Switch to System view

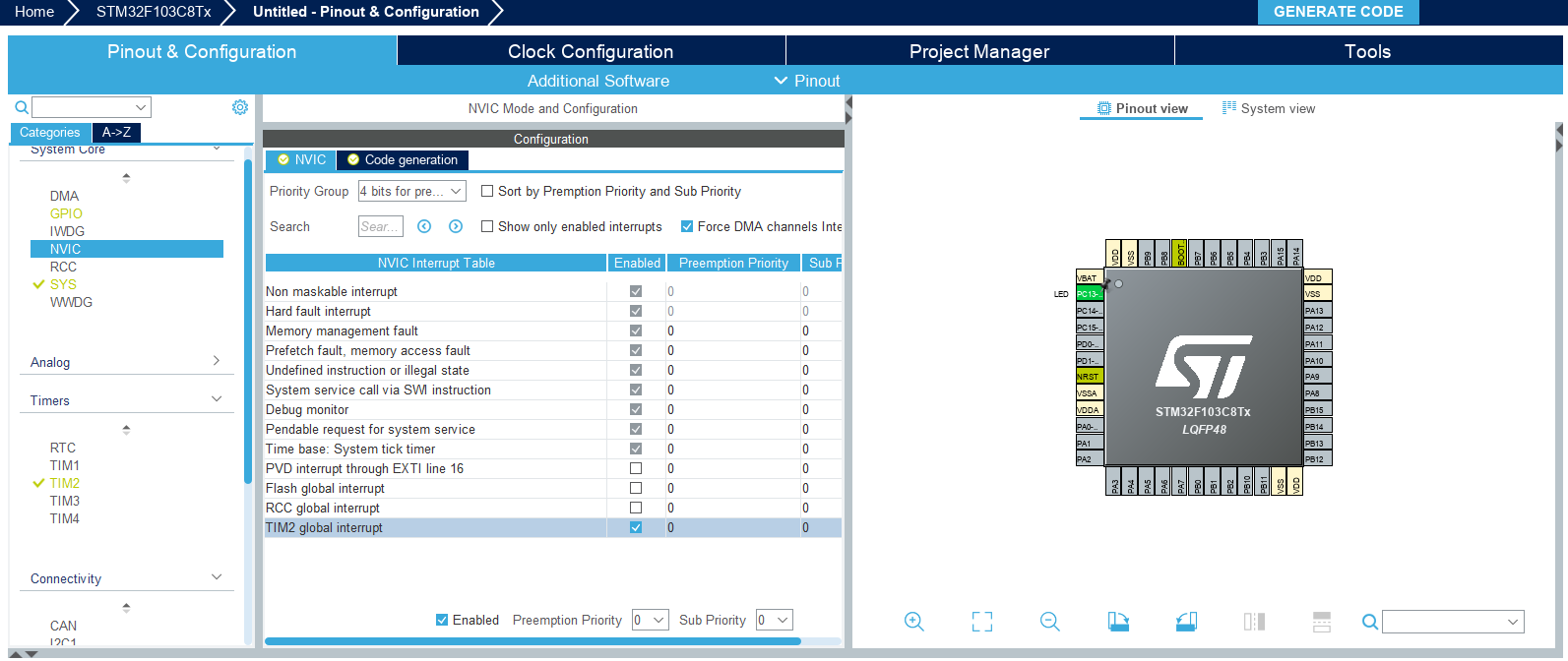(x=1268, y=108)
